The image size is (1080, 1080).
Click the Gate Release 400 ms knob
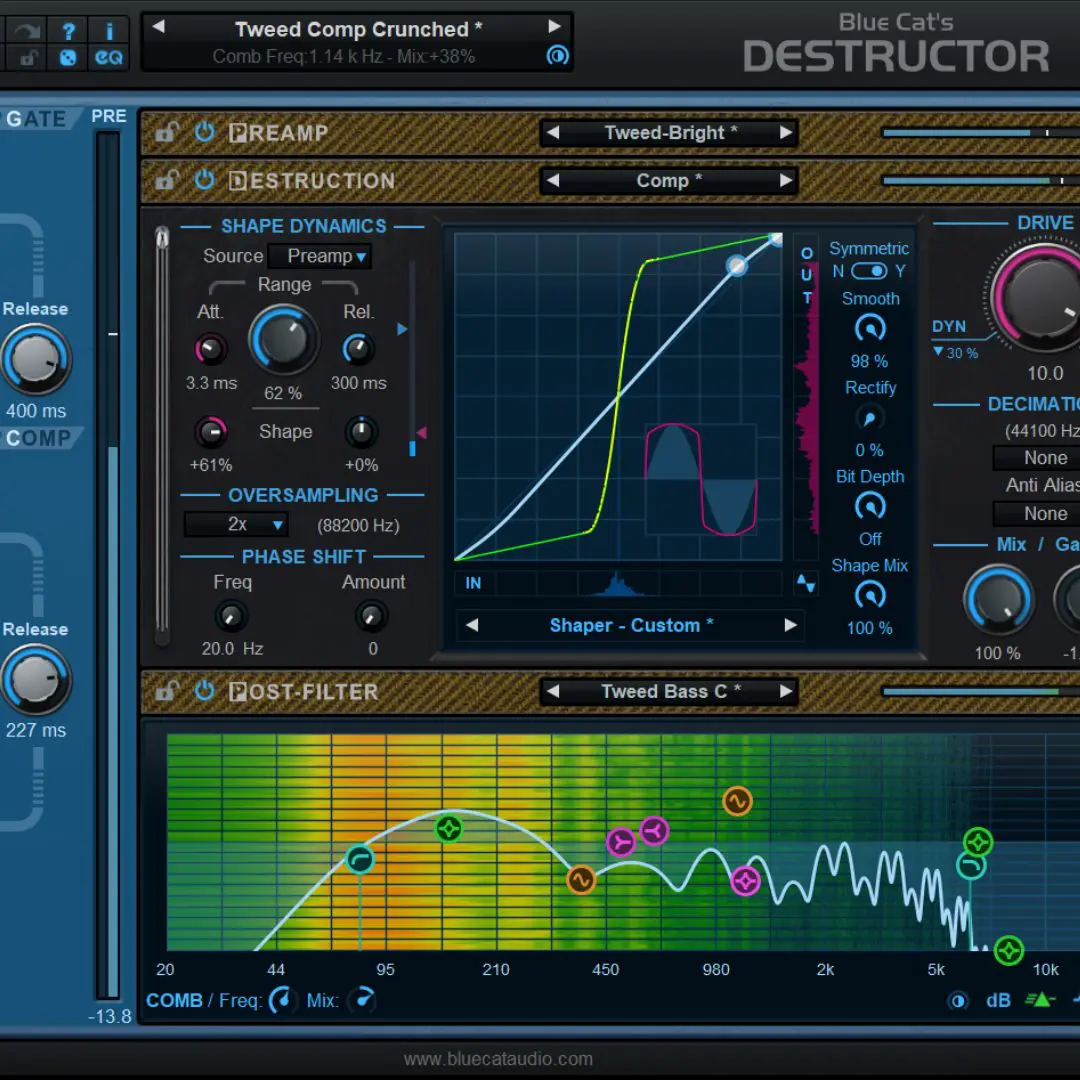36,360
